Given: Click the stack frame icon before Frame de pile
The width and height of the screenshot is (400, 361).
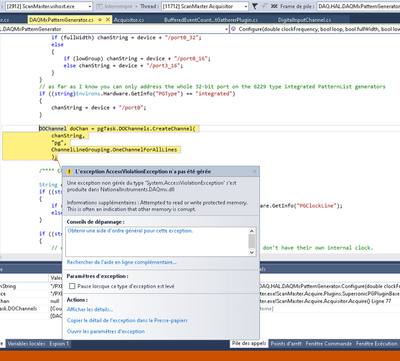Looking at the screenshot, I should [x=274, y=6].
